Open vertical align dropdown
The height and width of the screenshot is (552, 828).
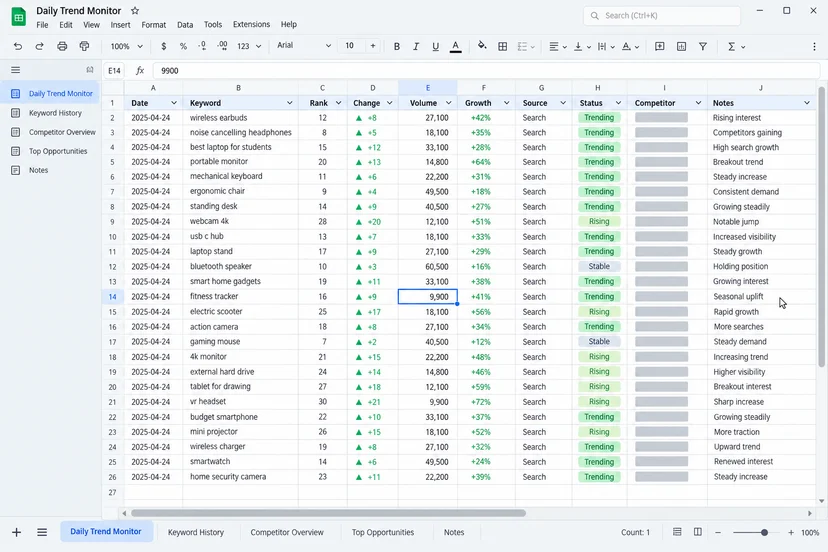coord(582,46)
